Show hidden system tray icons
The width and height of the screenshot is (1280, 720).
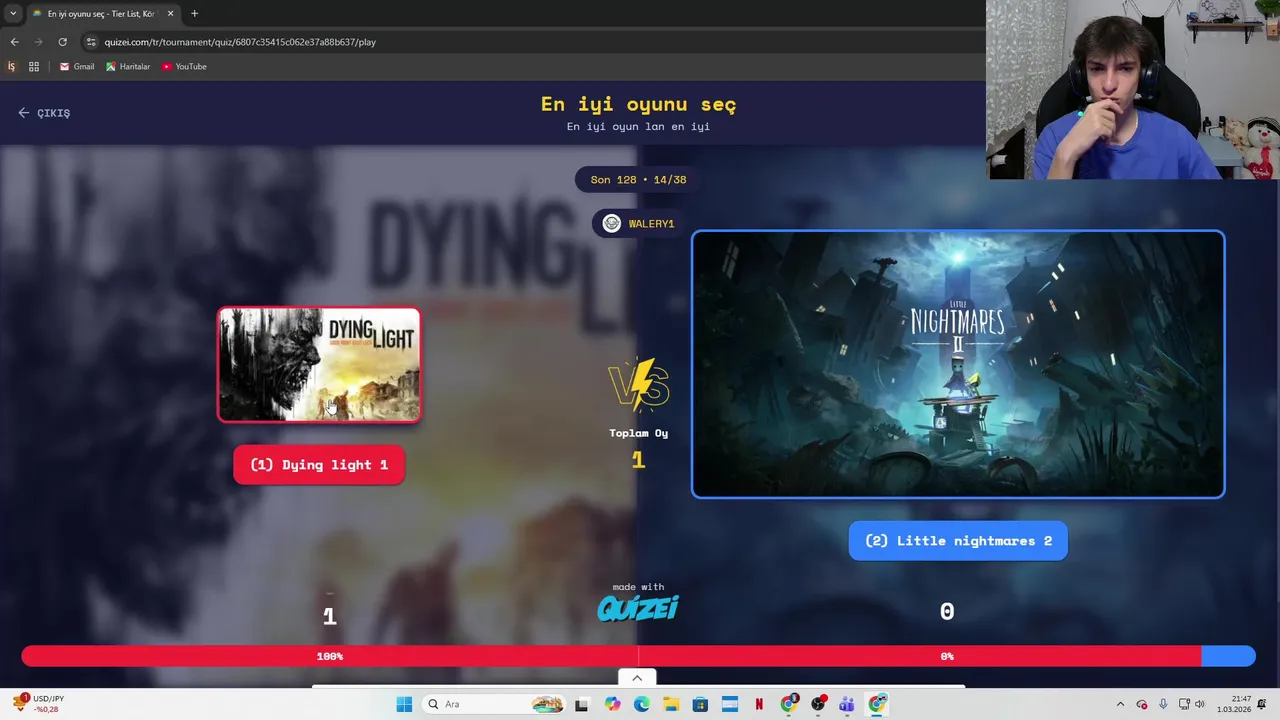[x=1120, y=704]
